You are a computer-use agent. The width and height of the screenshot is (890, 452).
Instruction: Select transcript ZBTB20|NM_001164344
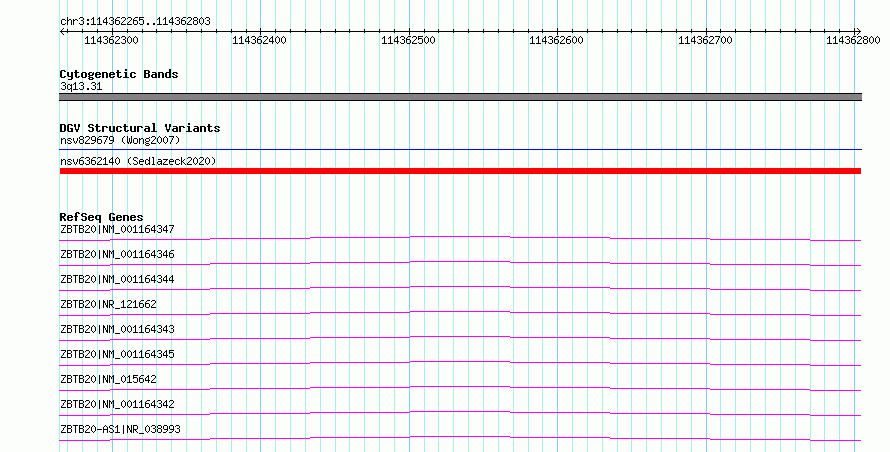[x=117, y=279]
